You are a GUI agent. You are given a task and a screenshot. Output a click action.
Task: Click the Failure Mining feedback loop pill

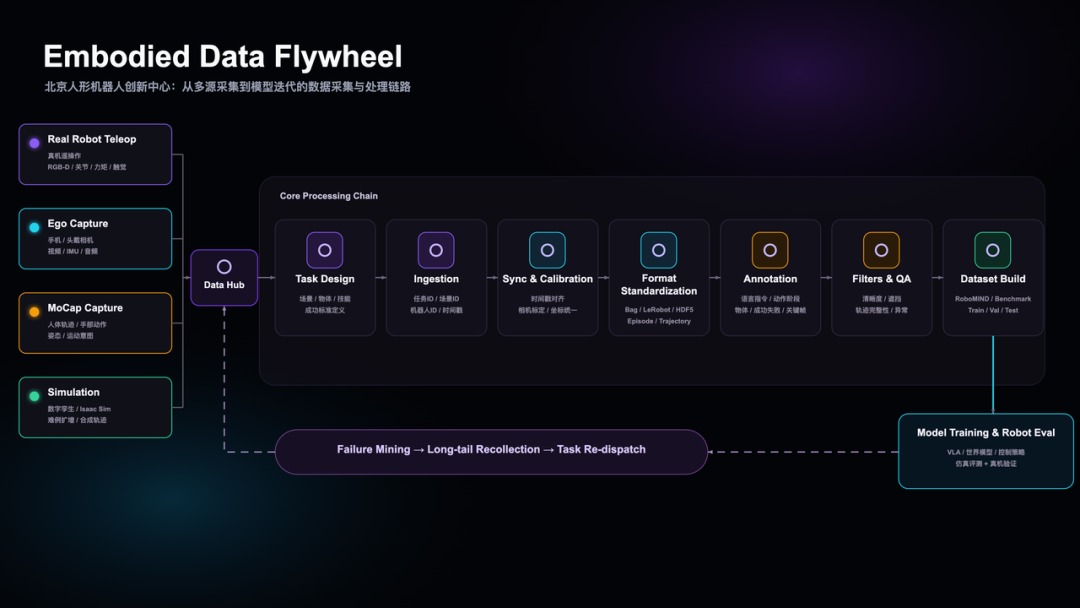491,452
